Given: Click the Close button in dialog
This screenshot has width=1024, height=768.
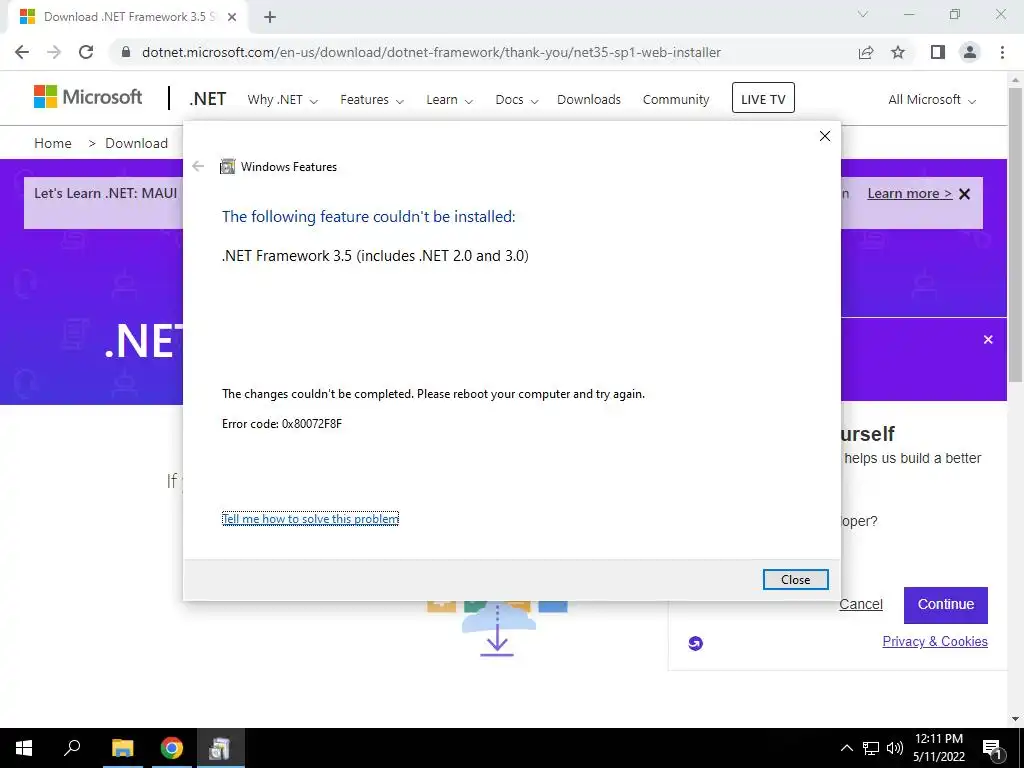Looking at the screenshot, I should coord(795,579).
